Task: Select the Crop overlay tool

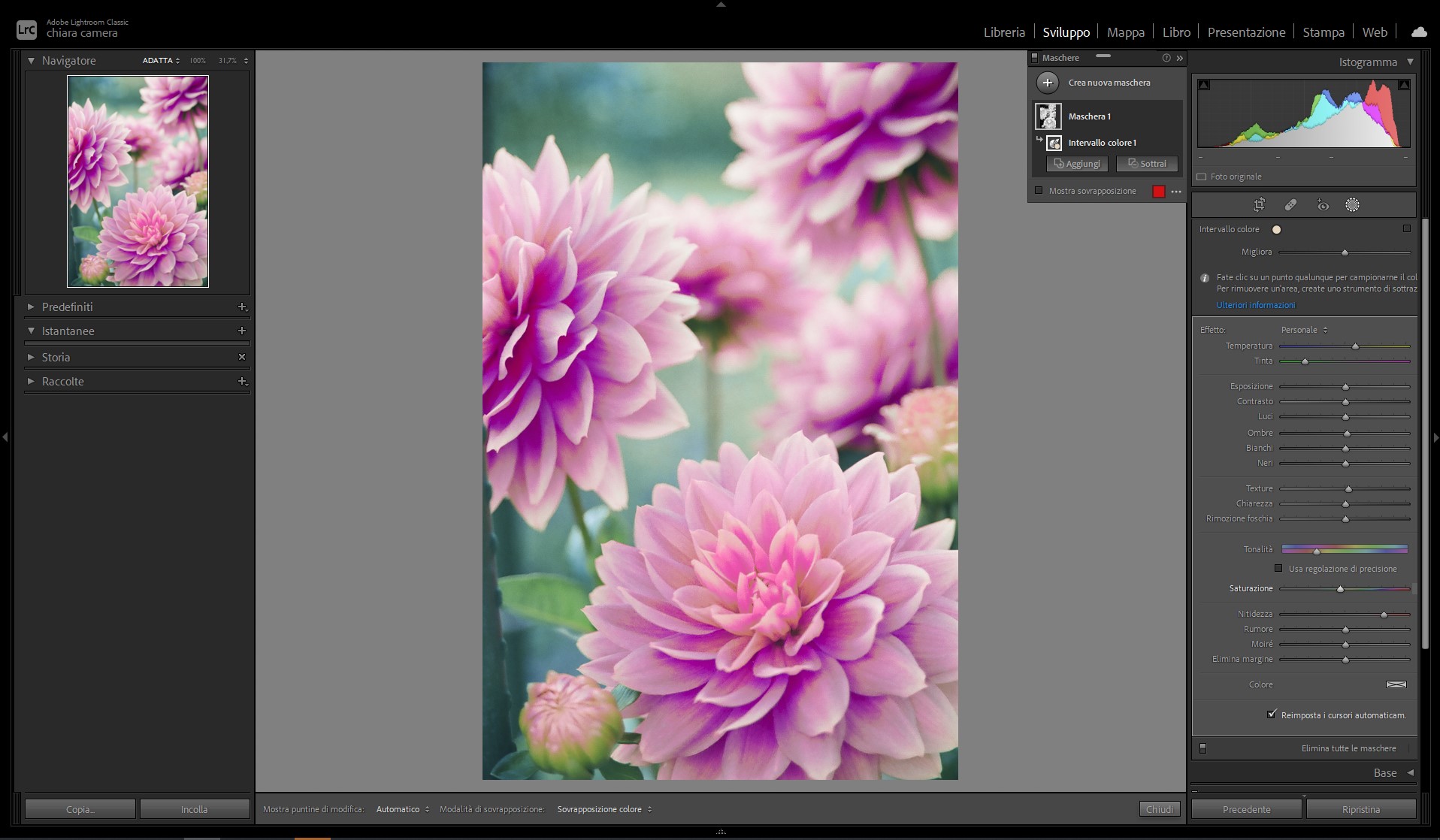Action: (x=1259, y=205)
